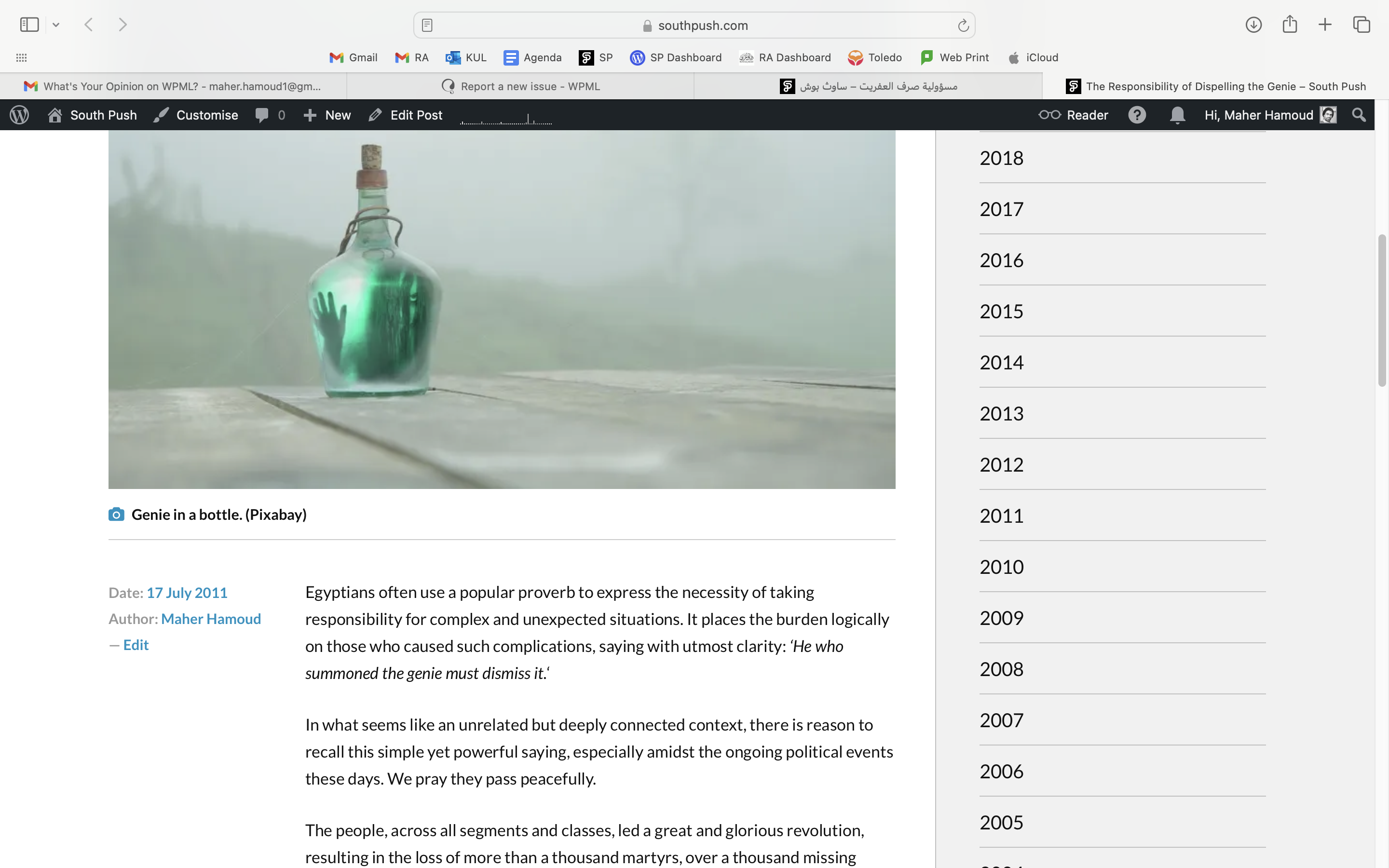Open the 2016 archive link
This screenshot has width=1389, height=868.
(1002, 260)
